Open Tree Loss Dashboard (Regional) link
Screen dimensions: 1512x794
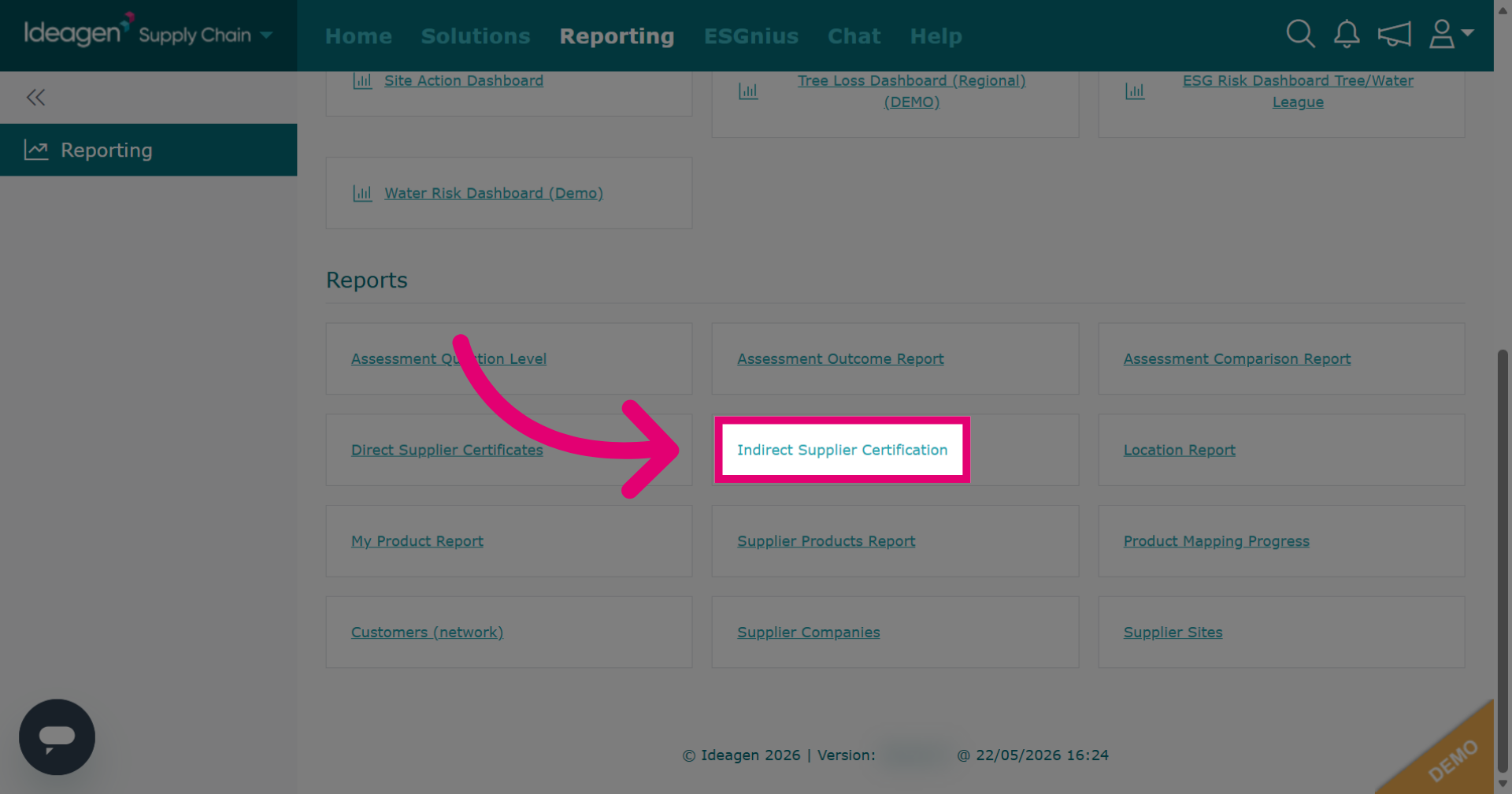(x=911, y=91)
